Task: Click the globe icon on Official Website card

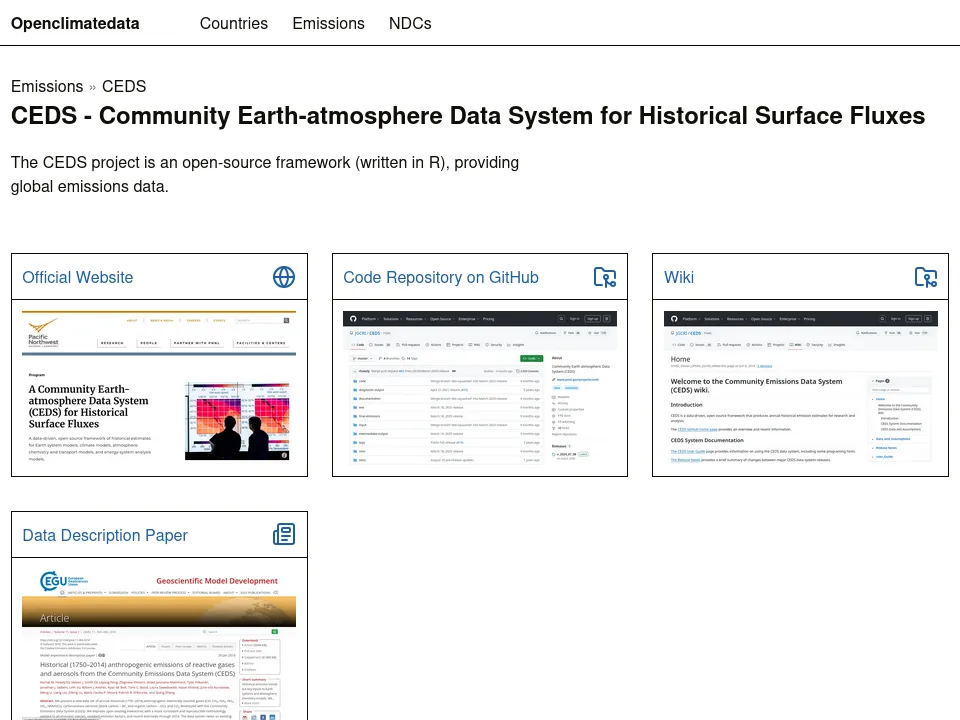Action: click(283, 277)
